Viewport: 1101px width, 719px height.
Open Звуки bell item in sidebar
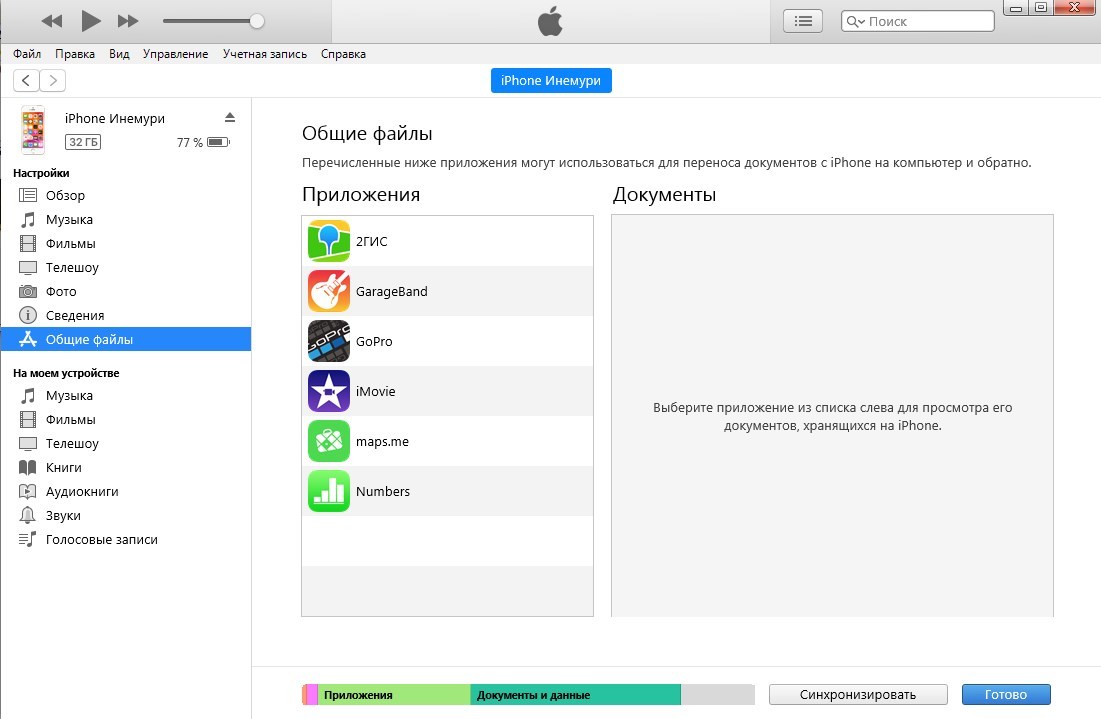(126, 515)
